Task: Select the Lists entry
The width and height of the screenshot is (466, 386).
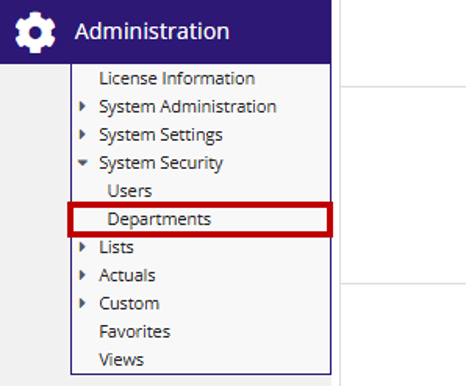Action: (116, 247)
